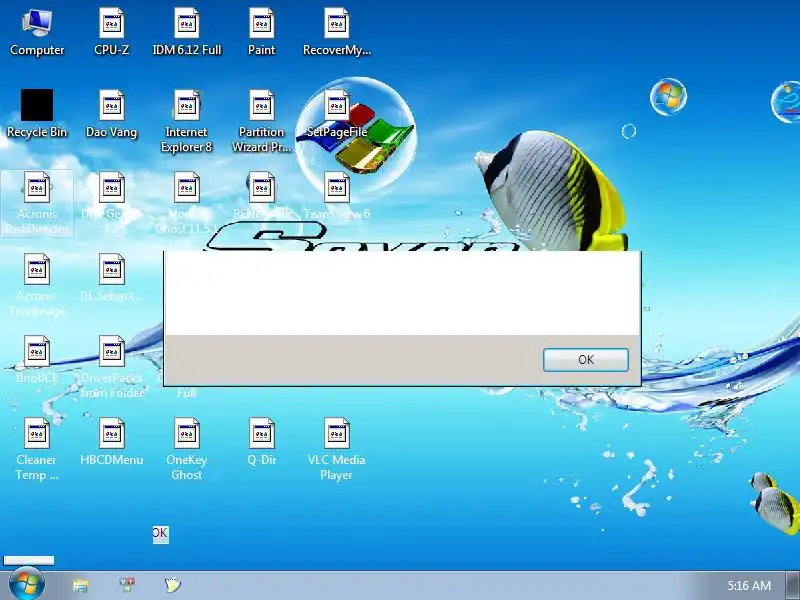800x600 pixels.
Task: Select the Disk Ge... 3.2 desktop shortcut
Action: 112,203
